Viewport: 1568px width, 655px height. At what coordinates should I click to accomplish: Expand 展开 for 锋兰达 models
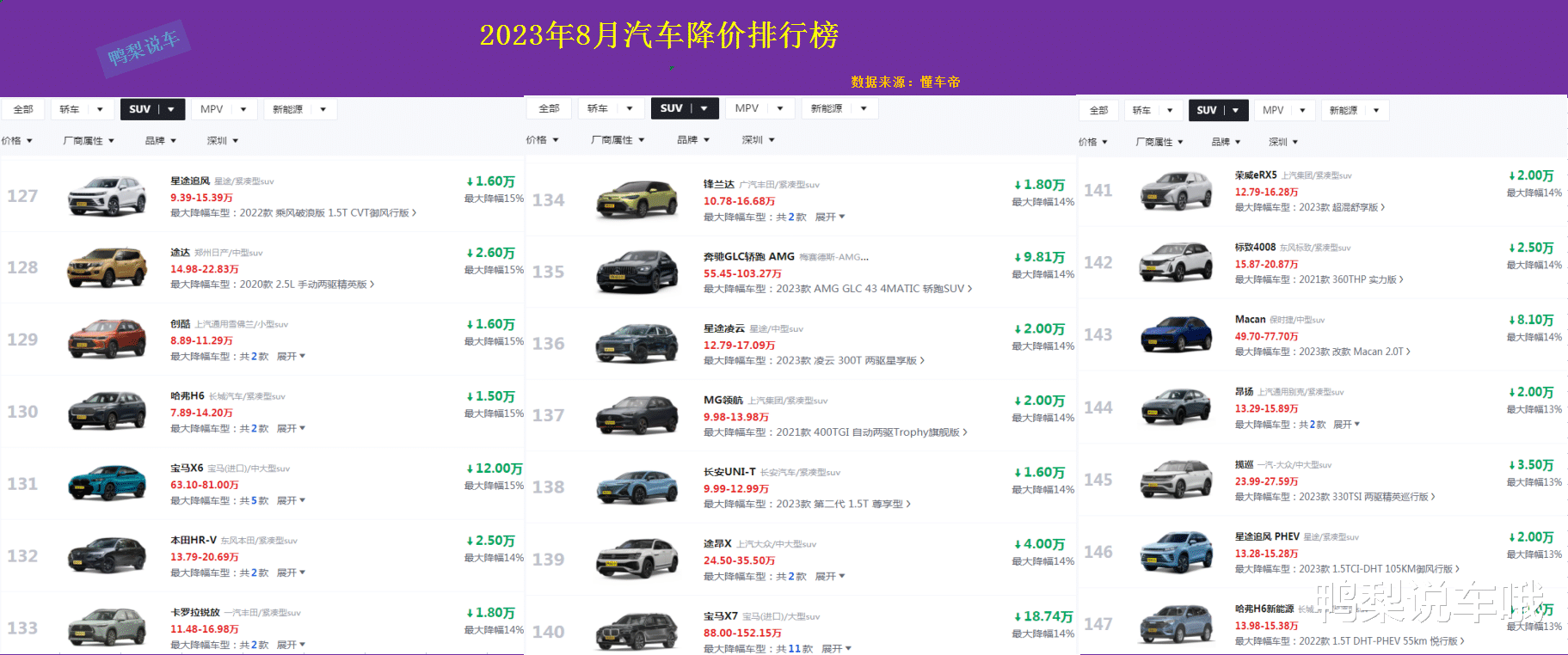coord(830,217)
